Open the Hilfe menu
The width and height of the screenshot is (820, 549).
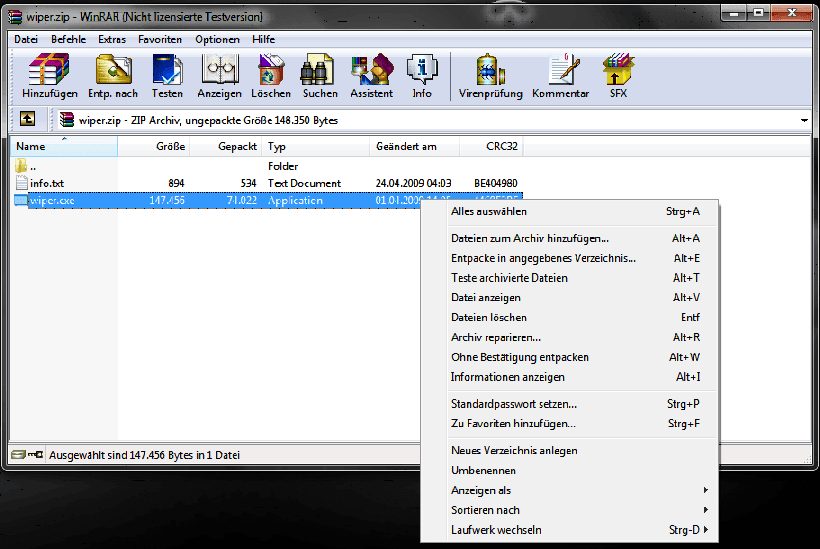click(x=264, y=39)
